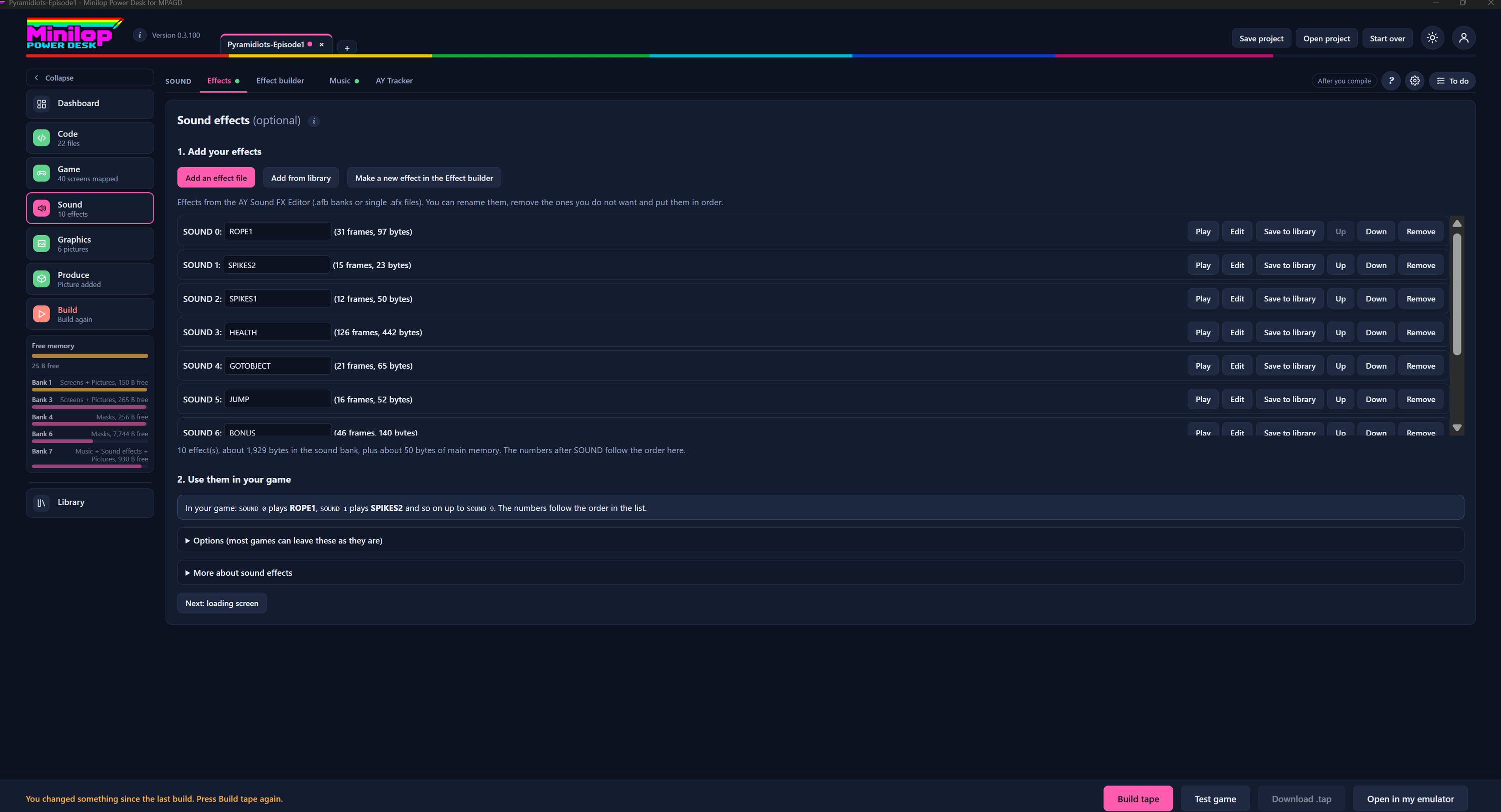Open the Dashboard sidebar icon
The image size is (1501, 812).
point(42,104)
